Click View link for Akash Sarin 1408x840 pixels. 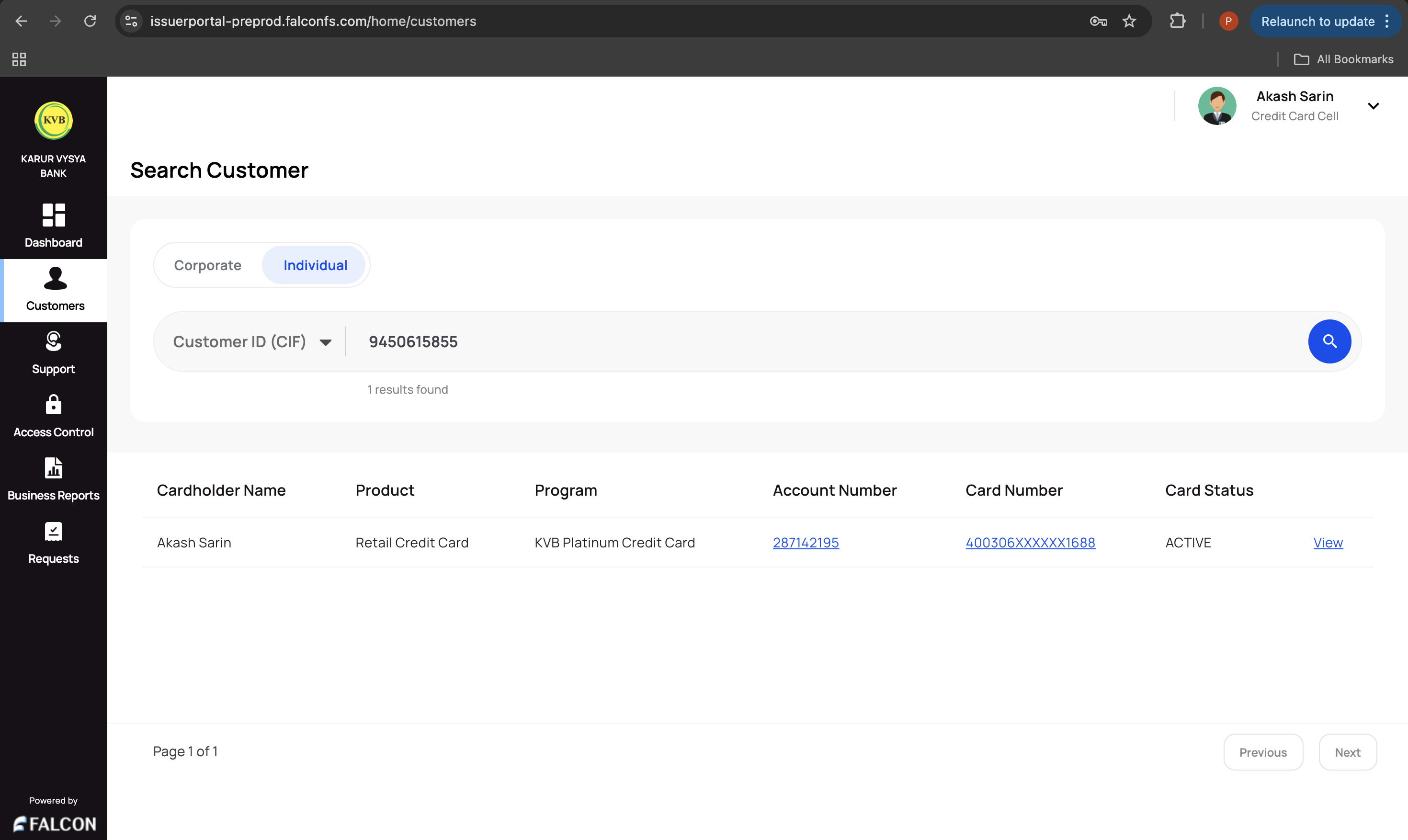[1328, 542]
